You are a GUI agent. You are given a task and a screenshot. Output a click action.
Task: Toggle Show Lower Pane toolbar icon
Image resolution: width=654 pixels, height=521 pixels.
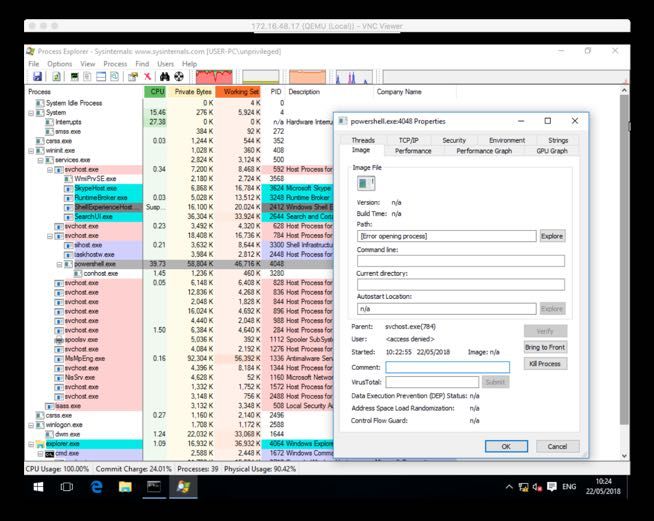(101, 77)
